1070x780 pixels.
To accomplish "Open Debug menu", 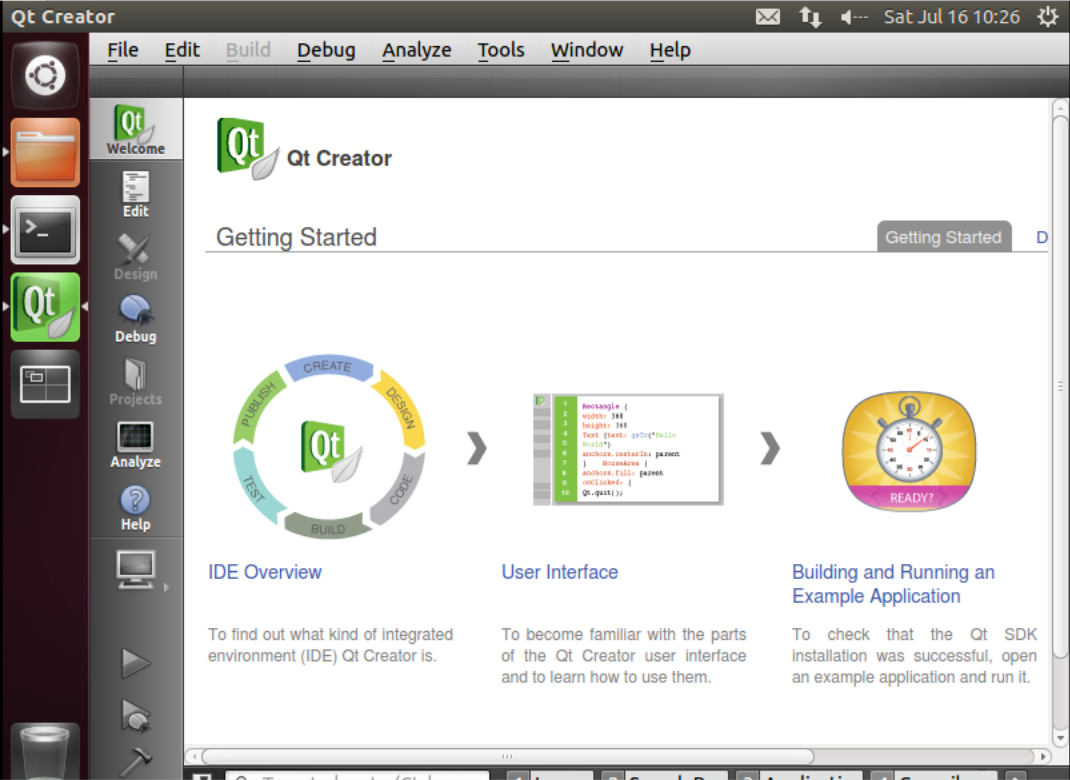I will pyautogui.click(x=326, y=50).
